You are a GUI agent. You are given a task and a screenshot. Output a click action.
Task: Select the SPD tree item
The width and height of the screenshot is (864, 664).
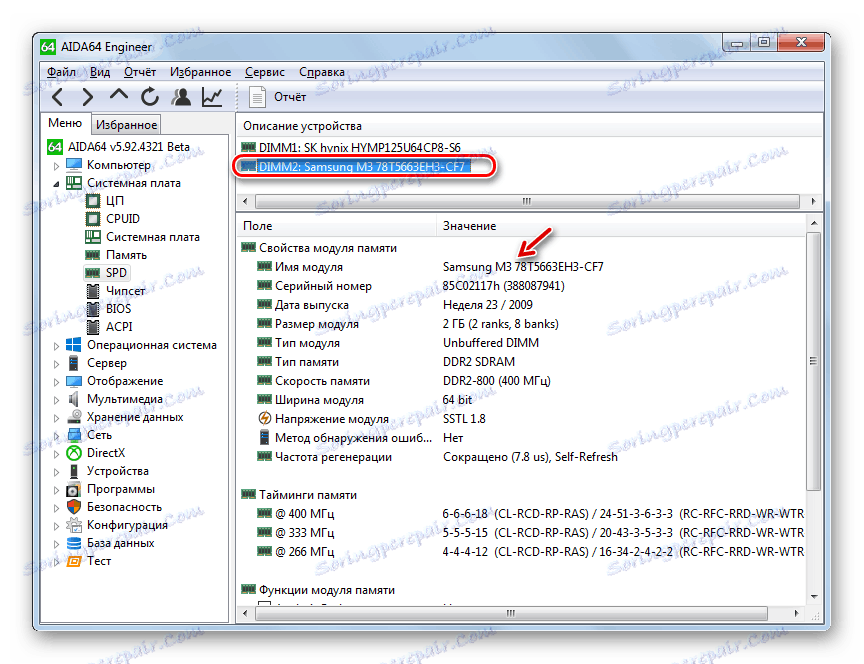[x=116, y=273]
